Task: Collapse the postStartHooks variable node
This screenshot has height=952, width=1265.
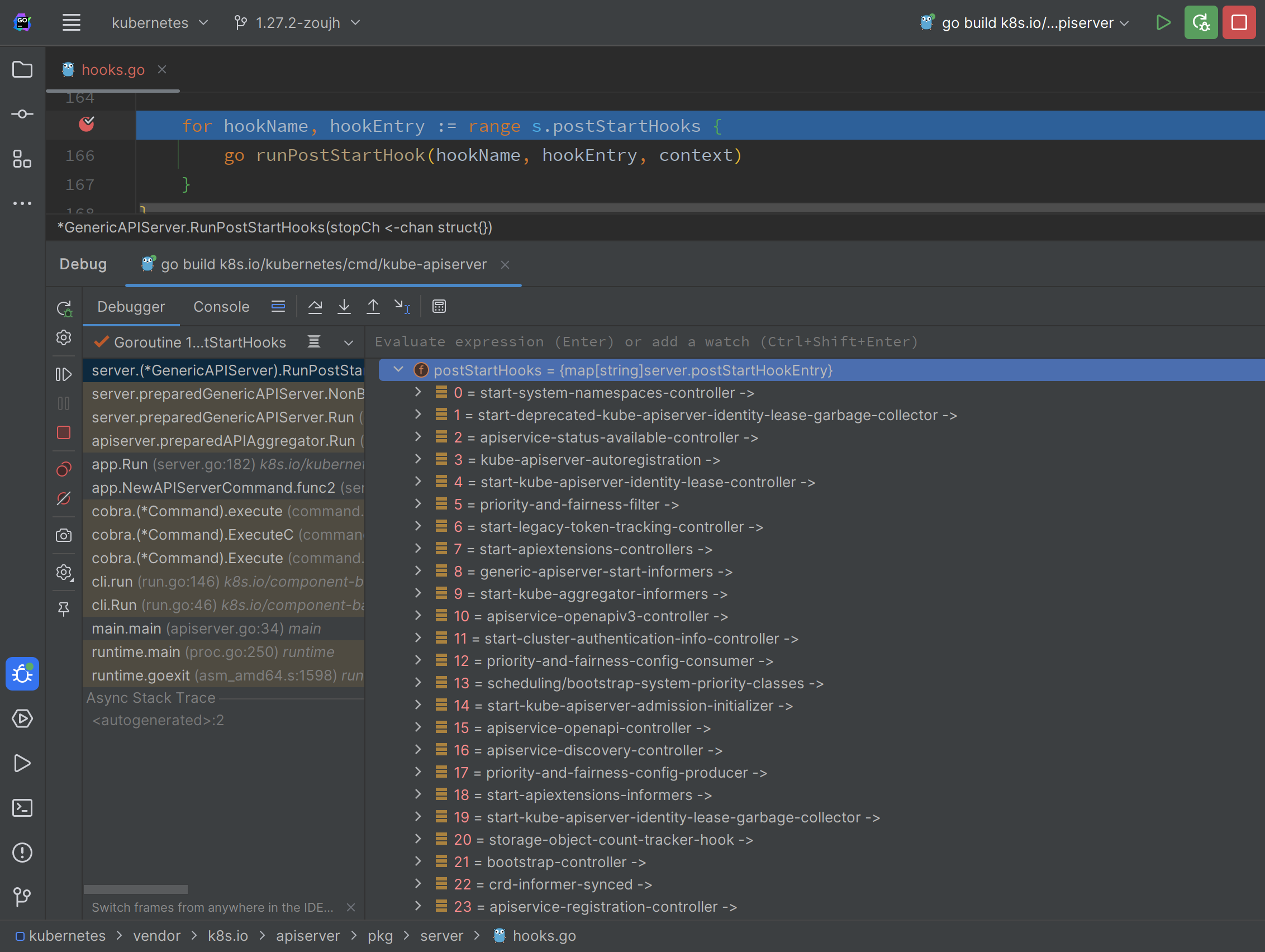Action: (398, 370)
